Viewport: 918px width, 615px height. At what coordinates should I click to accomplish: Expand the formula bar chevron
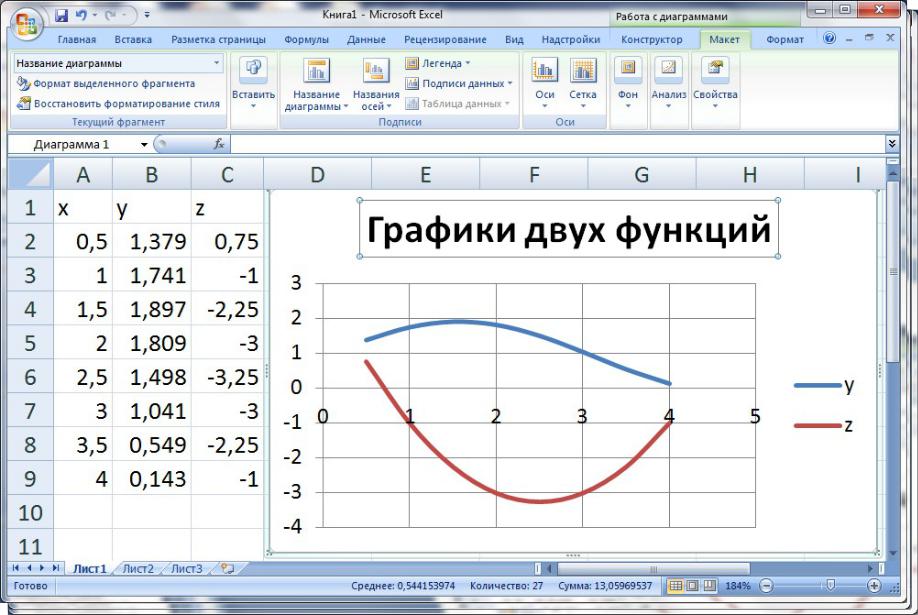(x=892, y=144)
